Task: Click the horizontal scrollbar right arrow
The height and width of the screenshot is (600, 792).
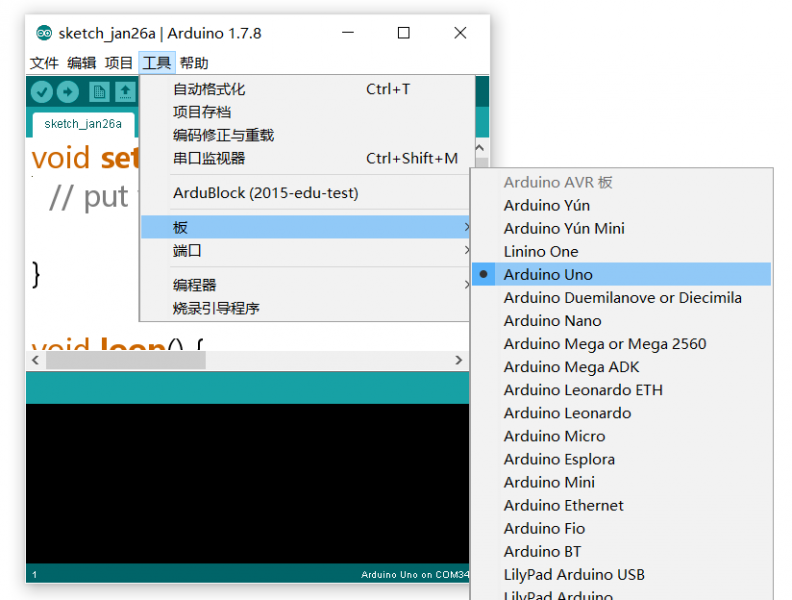Action: click(x=459, y=360)
